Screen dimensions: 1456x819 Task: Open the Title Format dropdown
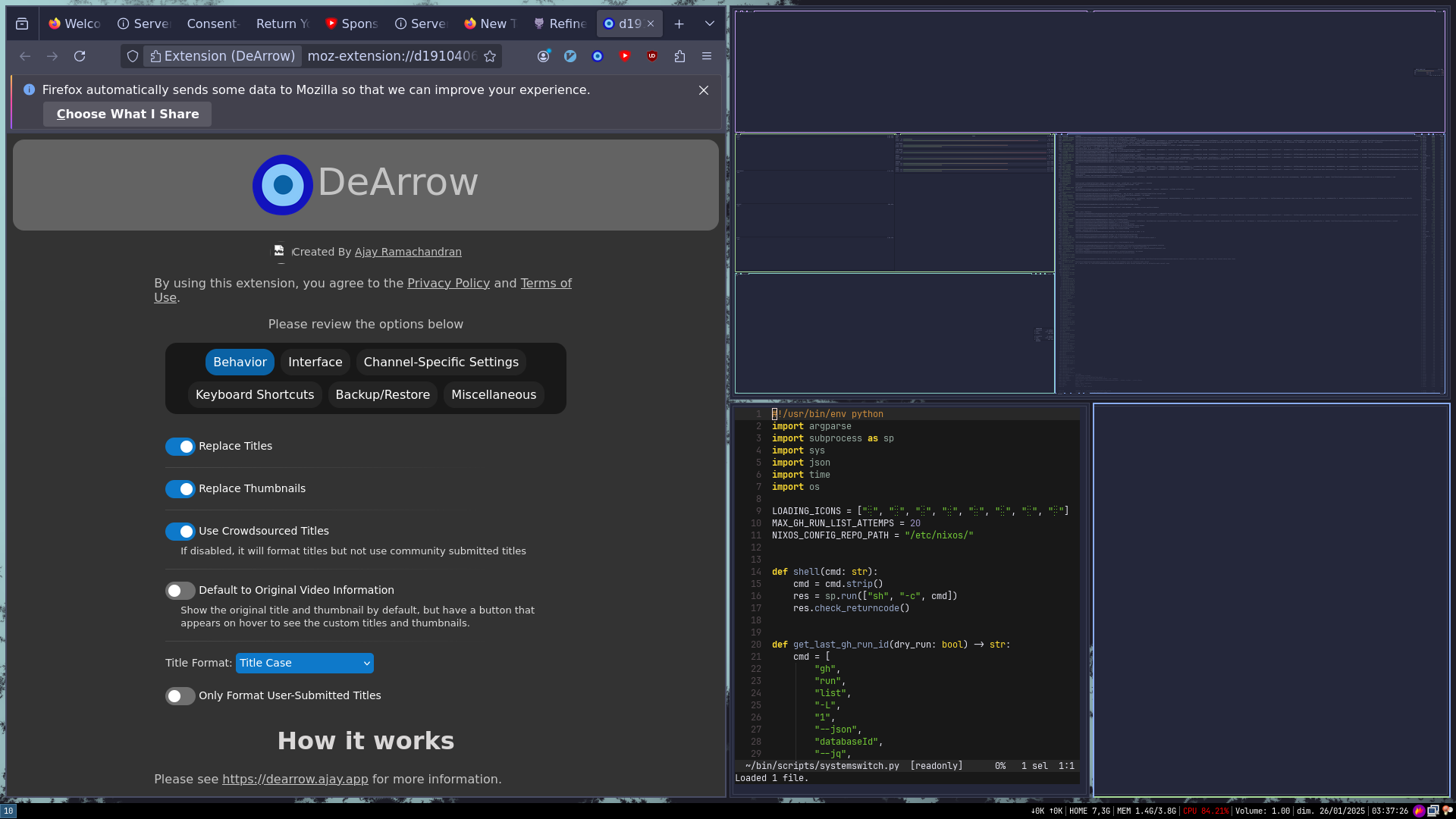coord(305,663)
